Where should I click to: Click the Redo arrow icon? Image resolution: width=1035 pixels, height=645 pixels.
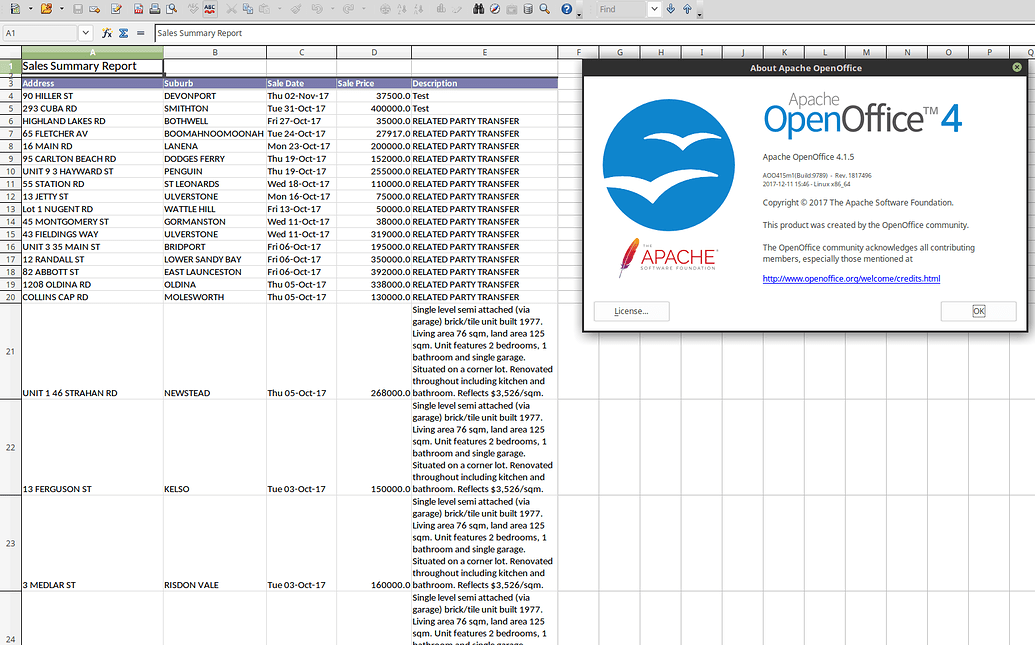click(348, 9)
